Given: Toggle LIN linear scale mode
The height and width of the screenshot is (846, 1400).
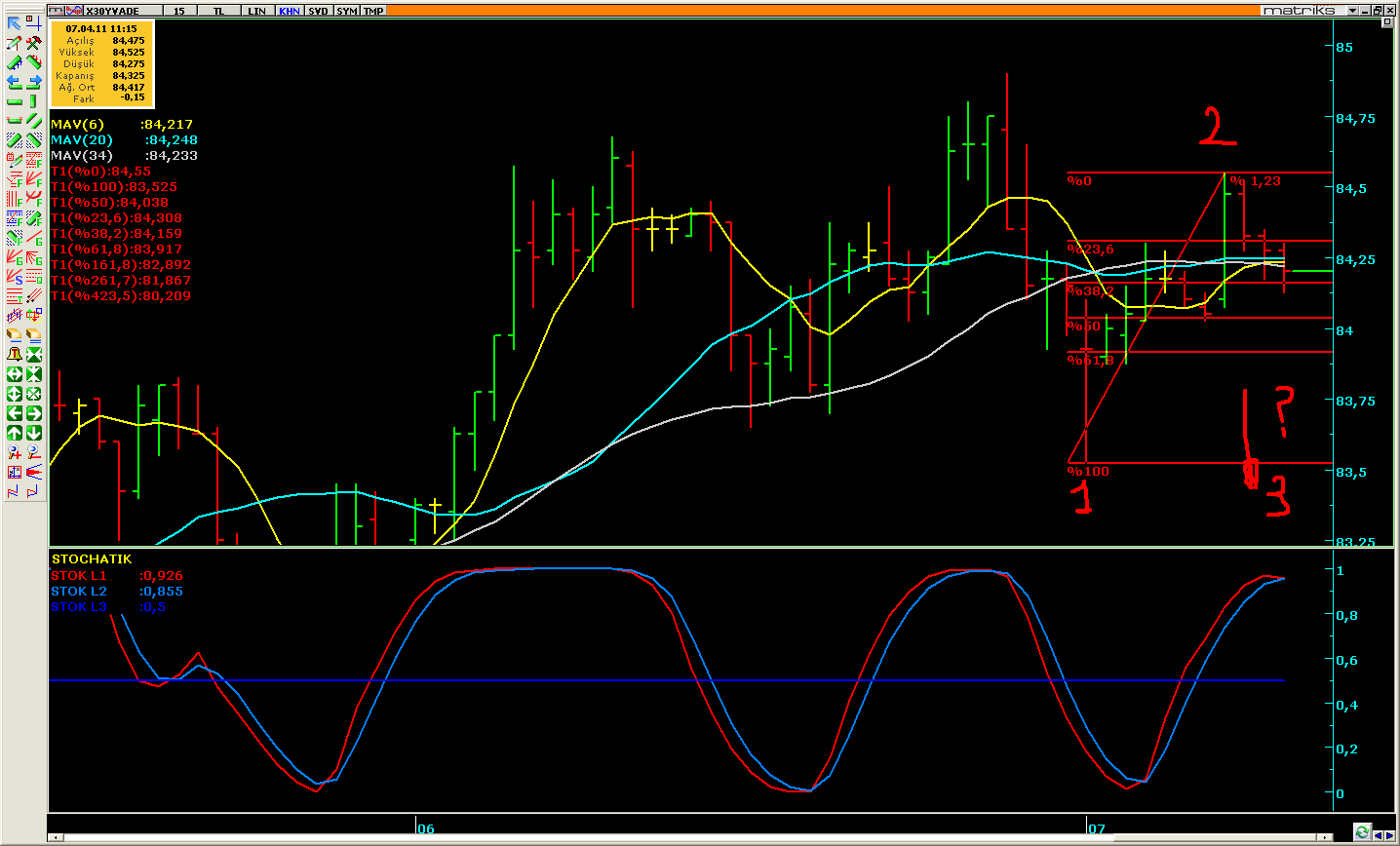Looking at the screenshot, I should point(256,11).
